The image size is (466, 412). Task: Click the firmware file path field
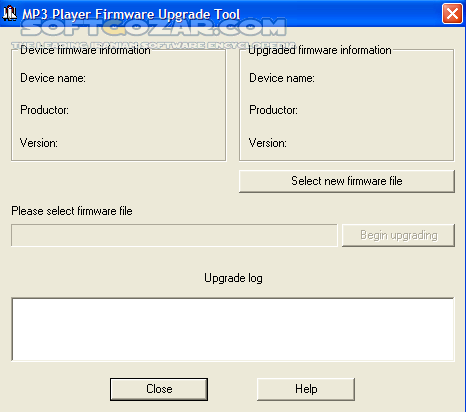coord(174,235)
